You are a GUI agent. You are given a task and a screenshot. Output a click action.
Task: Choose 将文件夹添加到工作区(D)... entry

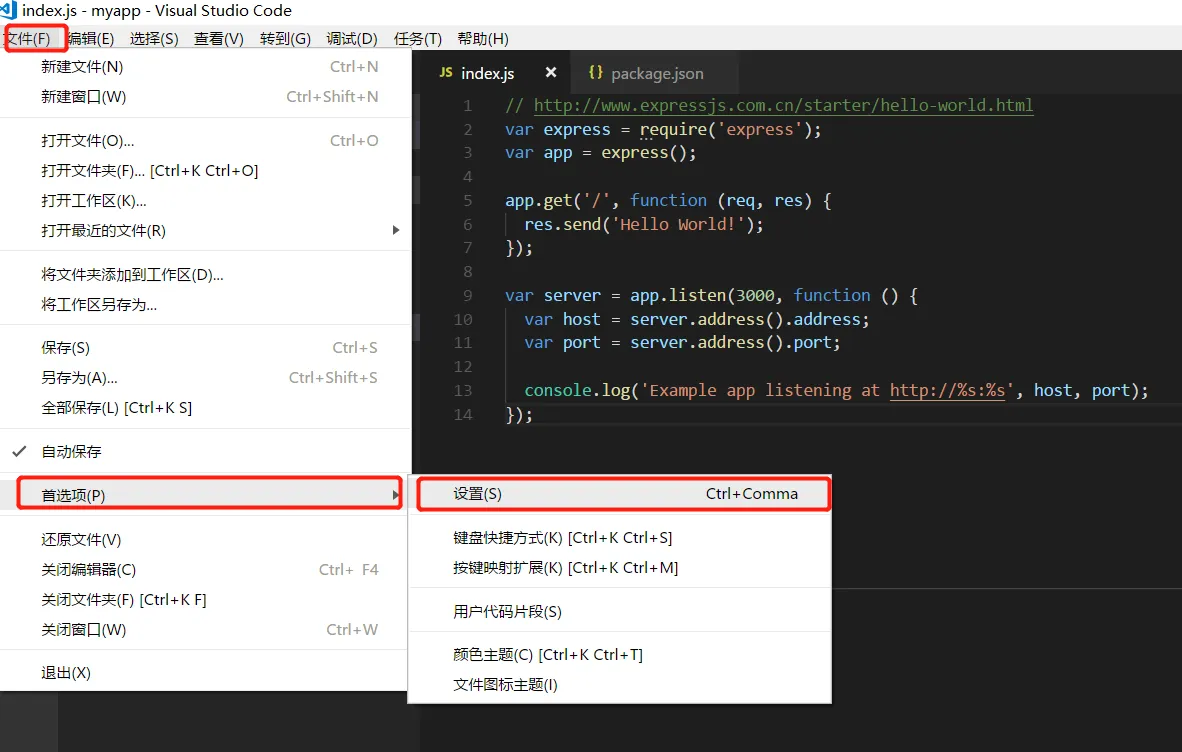click(206, 275)
